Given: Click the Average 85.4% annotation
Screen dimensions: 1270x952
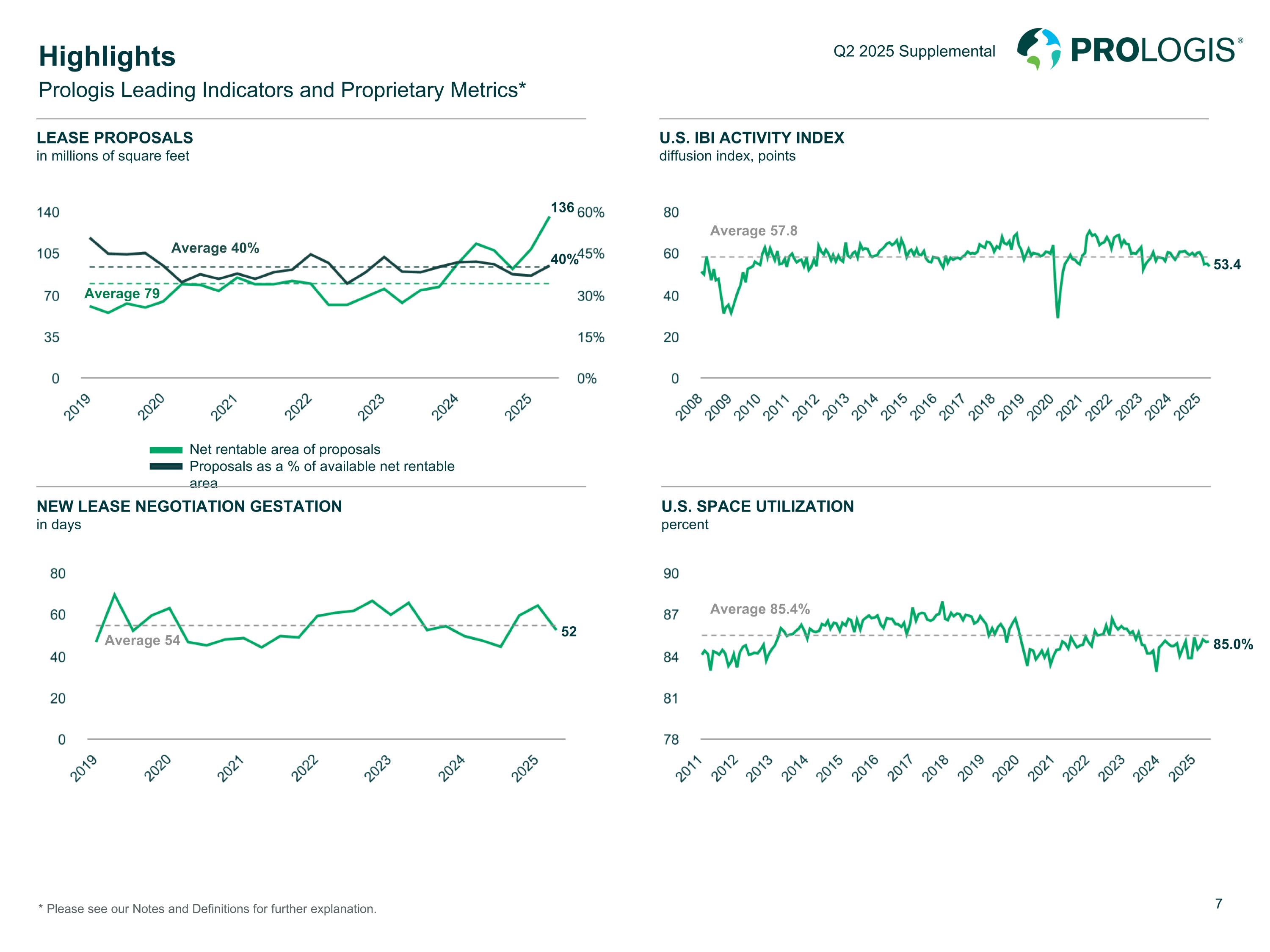Looking at the screenshot, I should [759, 609].
